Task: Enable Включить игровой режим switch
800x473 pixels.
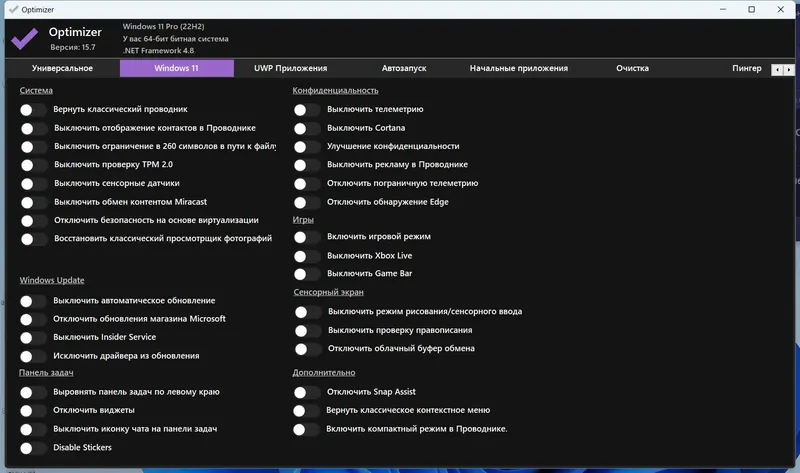Action: pyautogui.click(x=307, y=237)
